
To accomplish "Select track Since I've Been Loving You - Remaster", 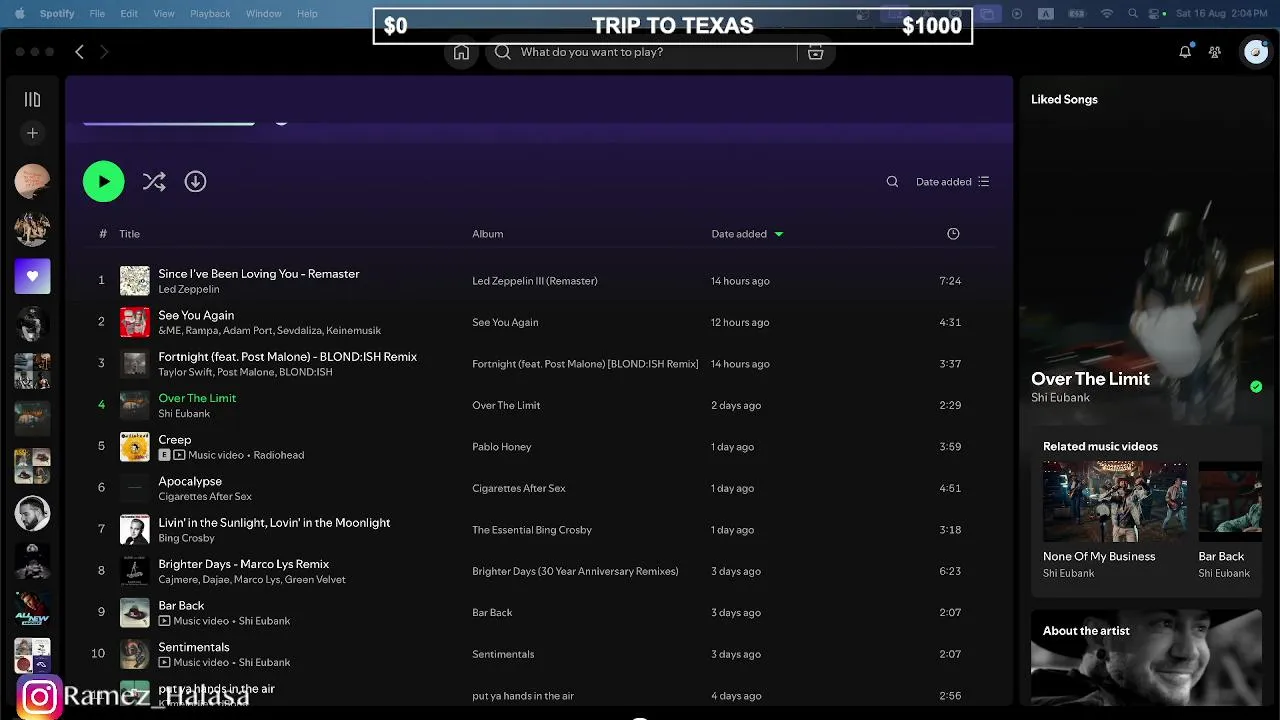I will (258, 274).
